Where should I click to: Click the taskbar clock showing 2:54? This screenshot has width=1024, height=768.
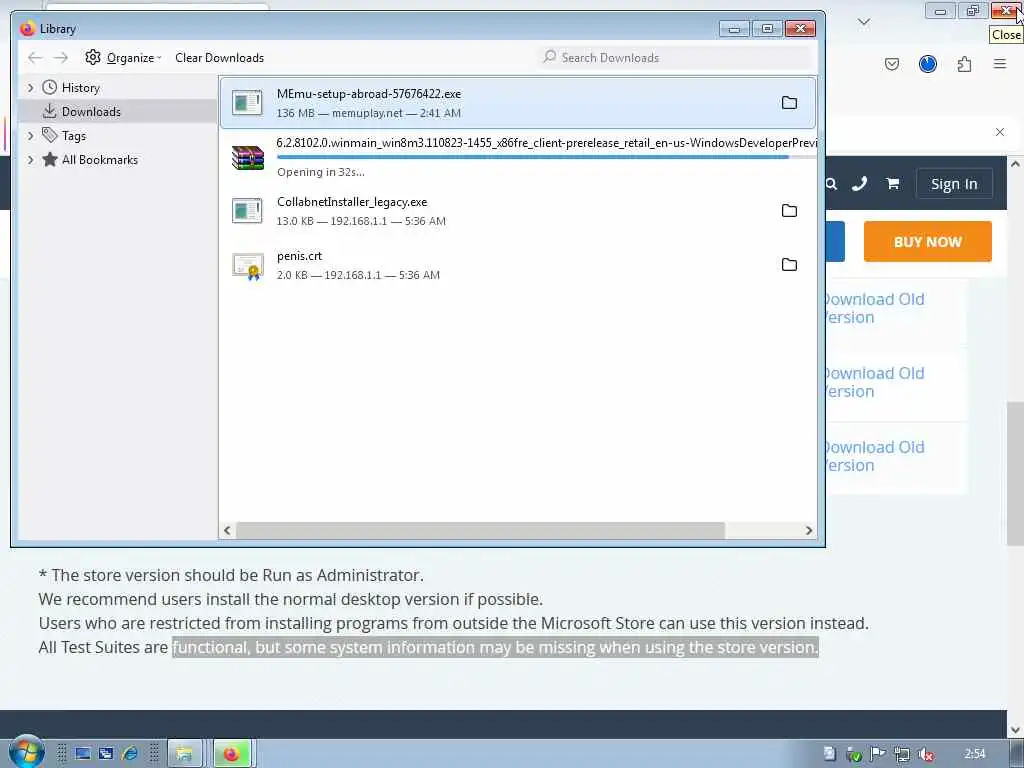pyautogui.click(x=974, y=754)
